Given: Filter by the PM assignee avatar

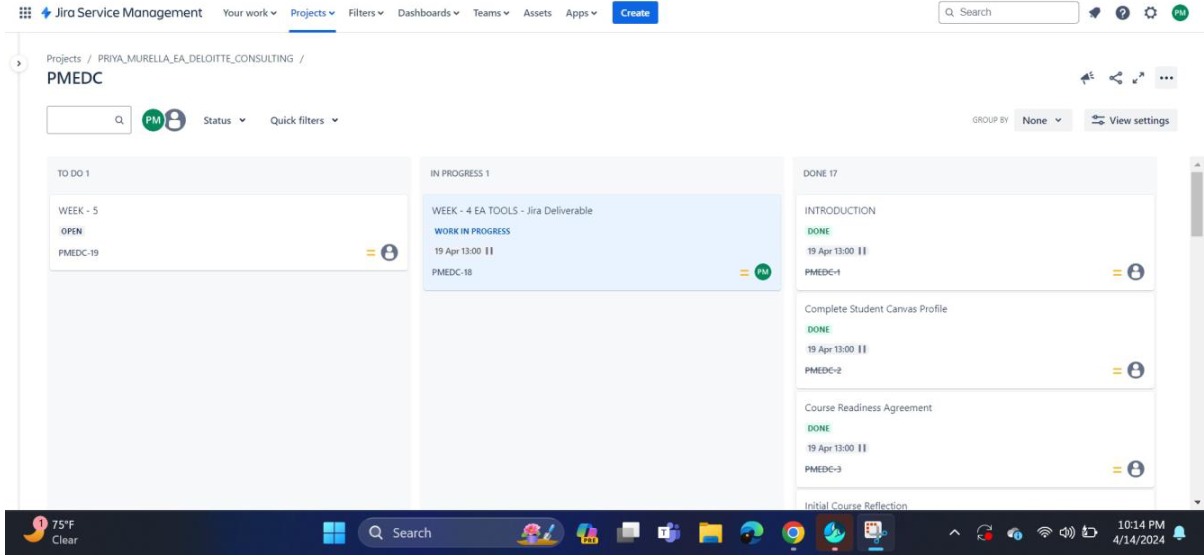Looking at the screenshot, I should pyautogui.click(x=153, y=120).
